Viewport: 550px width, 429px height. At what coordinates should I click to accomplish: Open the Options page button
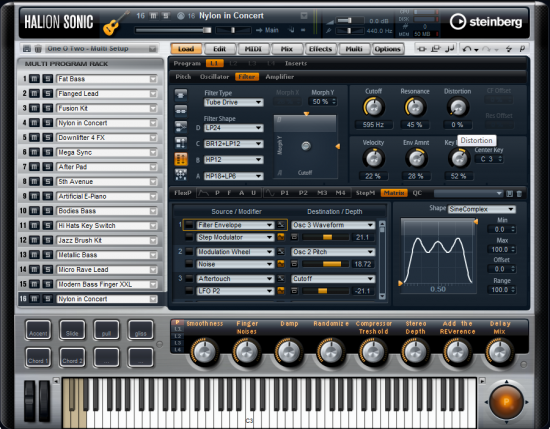tap(387, 49)
